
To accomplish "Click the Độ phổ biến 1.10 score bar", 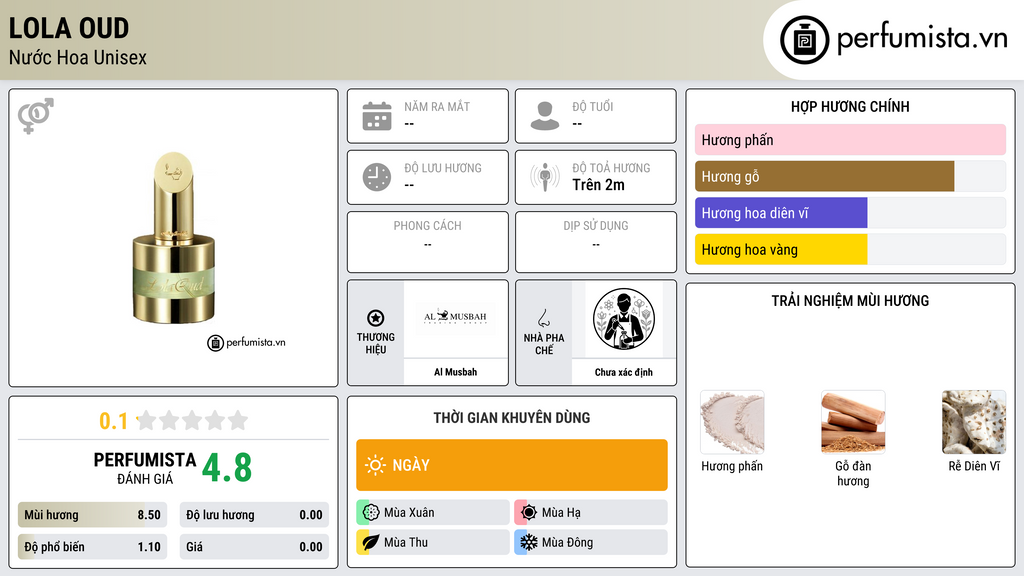I will [93, 547].
